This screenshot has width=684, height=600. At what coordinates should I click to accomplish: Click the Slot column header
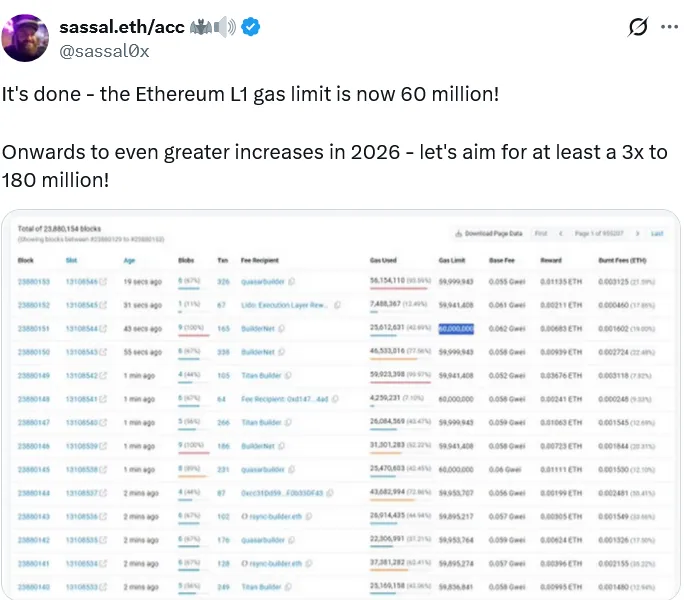pos(71,258)
